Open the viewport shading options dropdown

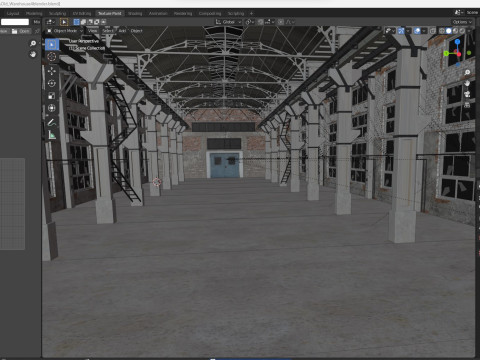click(469, 31)
